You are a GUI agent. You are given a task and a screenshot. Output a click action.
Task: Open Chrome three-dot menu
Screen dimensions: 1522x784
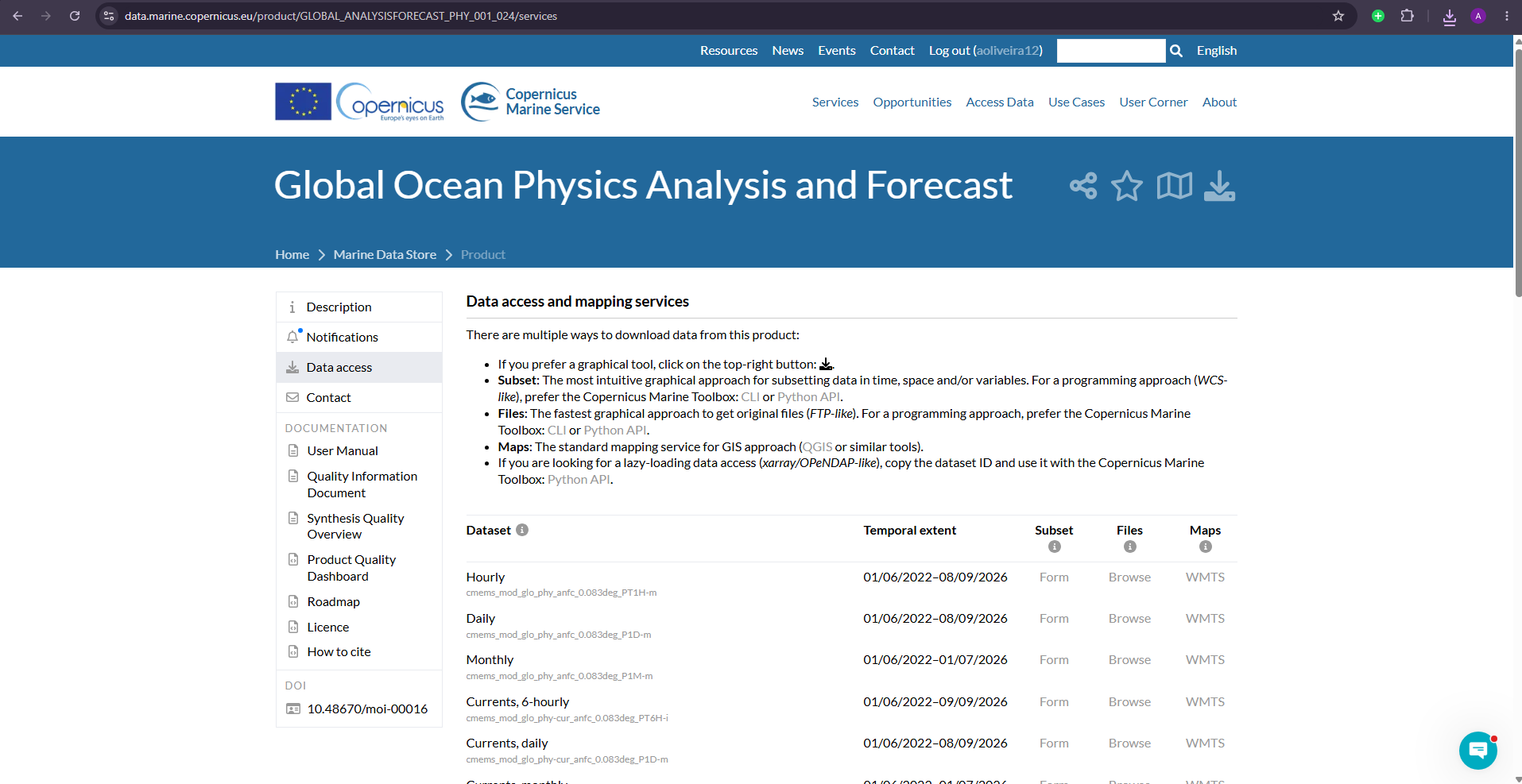coord(1507,16)
